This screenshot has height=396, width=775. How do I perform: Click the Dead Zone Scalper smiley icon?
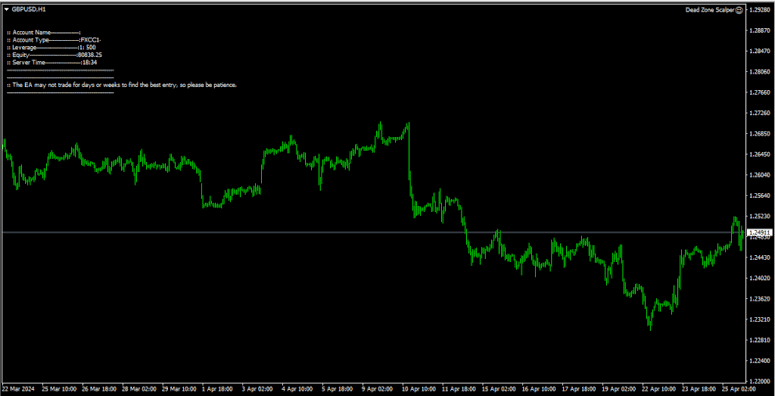tap(739, 10)
